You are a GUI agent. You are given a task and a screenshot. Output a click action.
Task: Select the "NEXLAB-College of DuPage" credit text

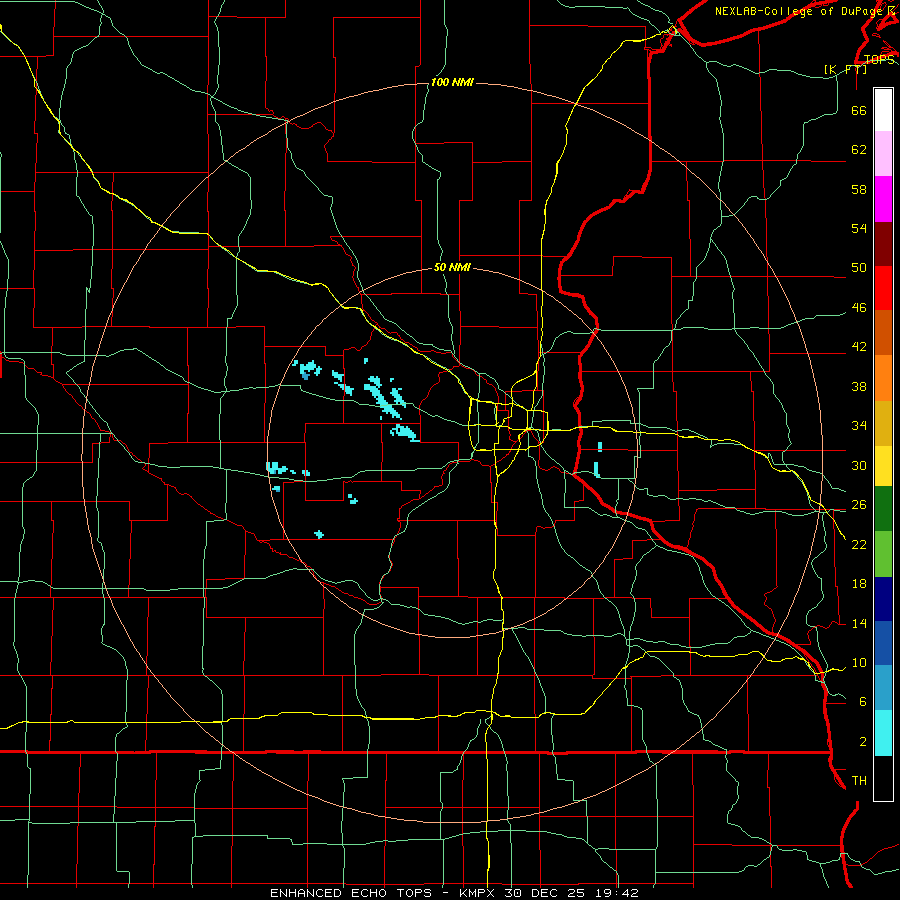click(798, 11)
